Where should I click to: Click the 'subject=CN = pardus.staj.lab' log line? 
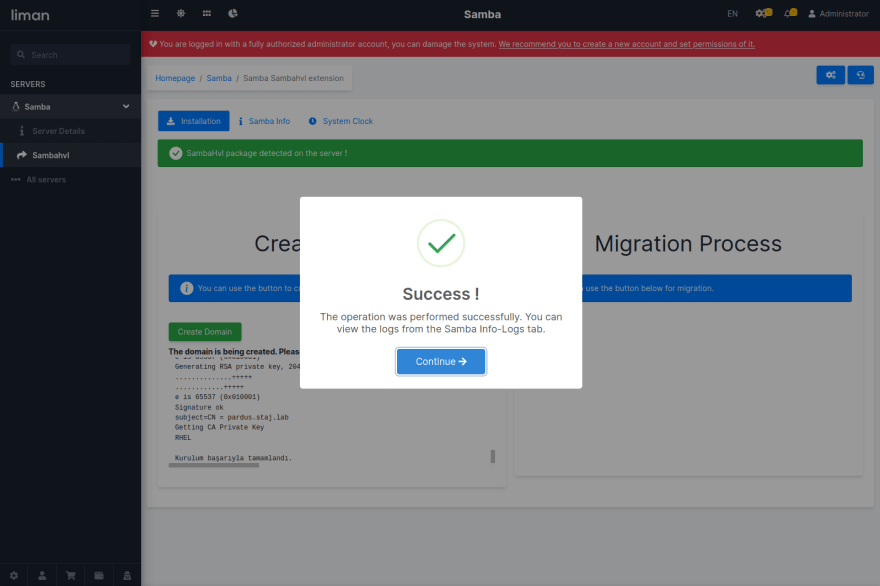pos(232,418)
